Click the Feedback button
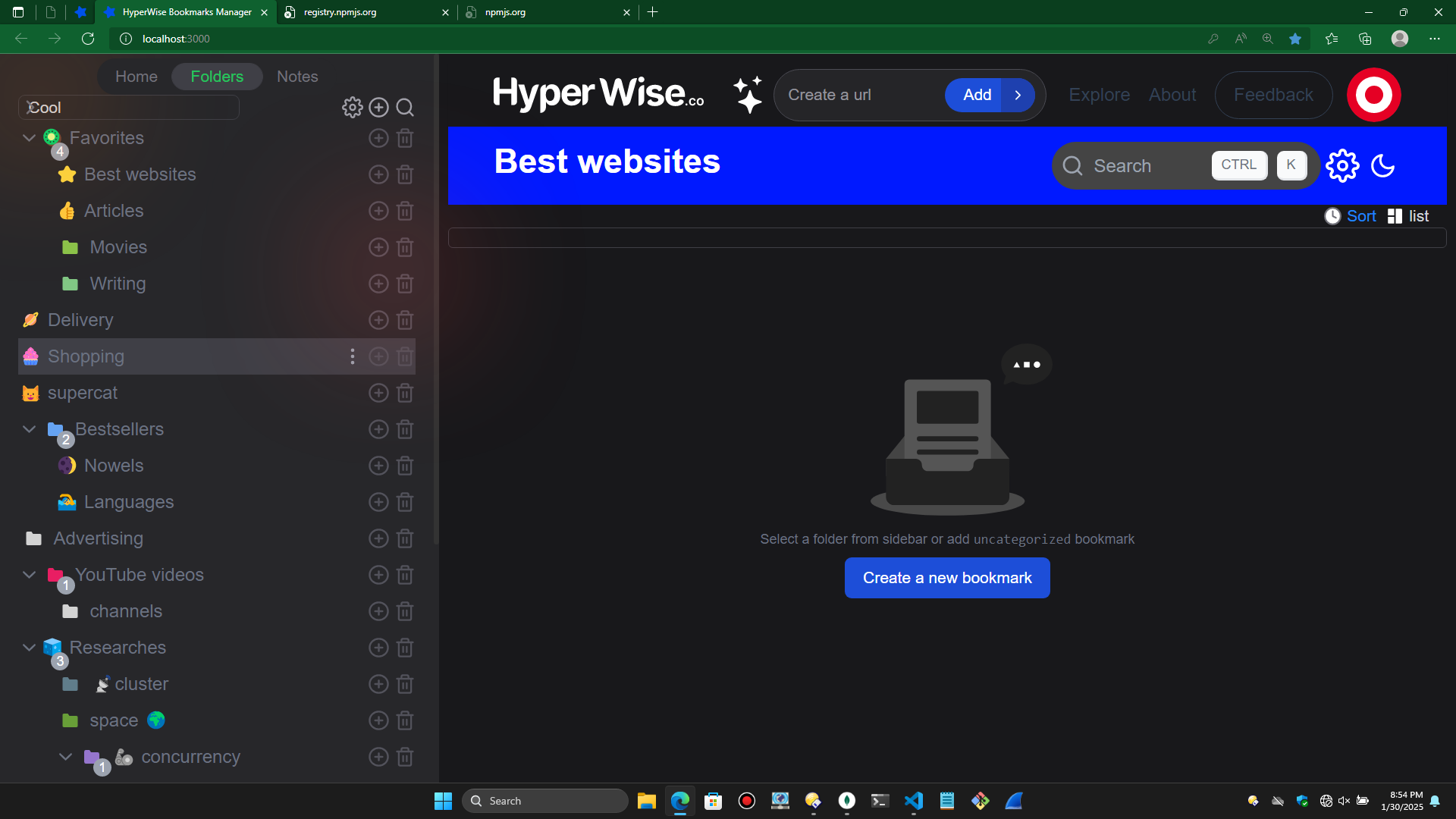1456x819 pixels. [1273, 95]
